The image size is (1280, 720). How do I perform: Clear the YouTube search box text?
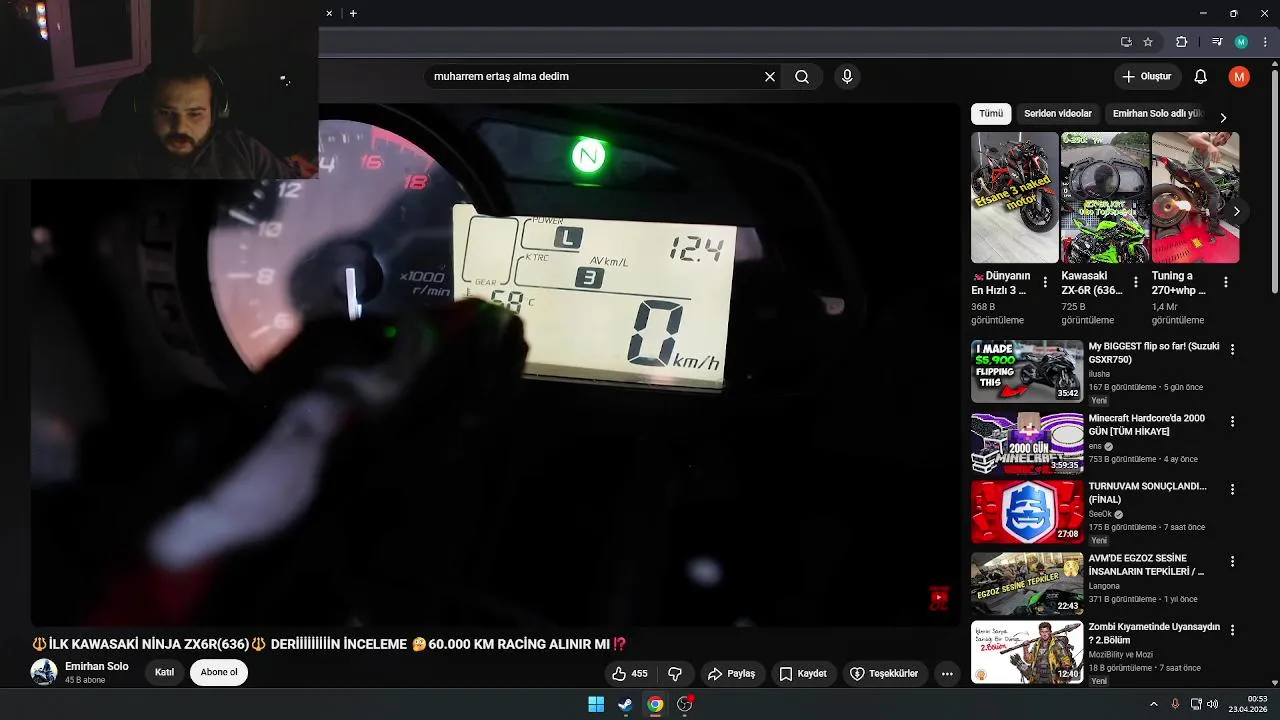pyautogui.click(x=770, y=77)
